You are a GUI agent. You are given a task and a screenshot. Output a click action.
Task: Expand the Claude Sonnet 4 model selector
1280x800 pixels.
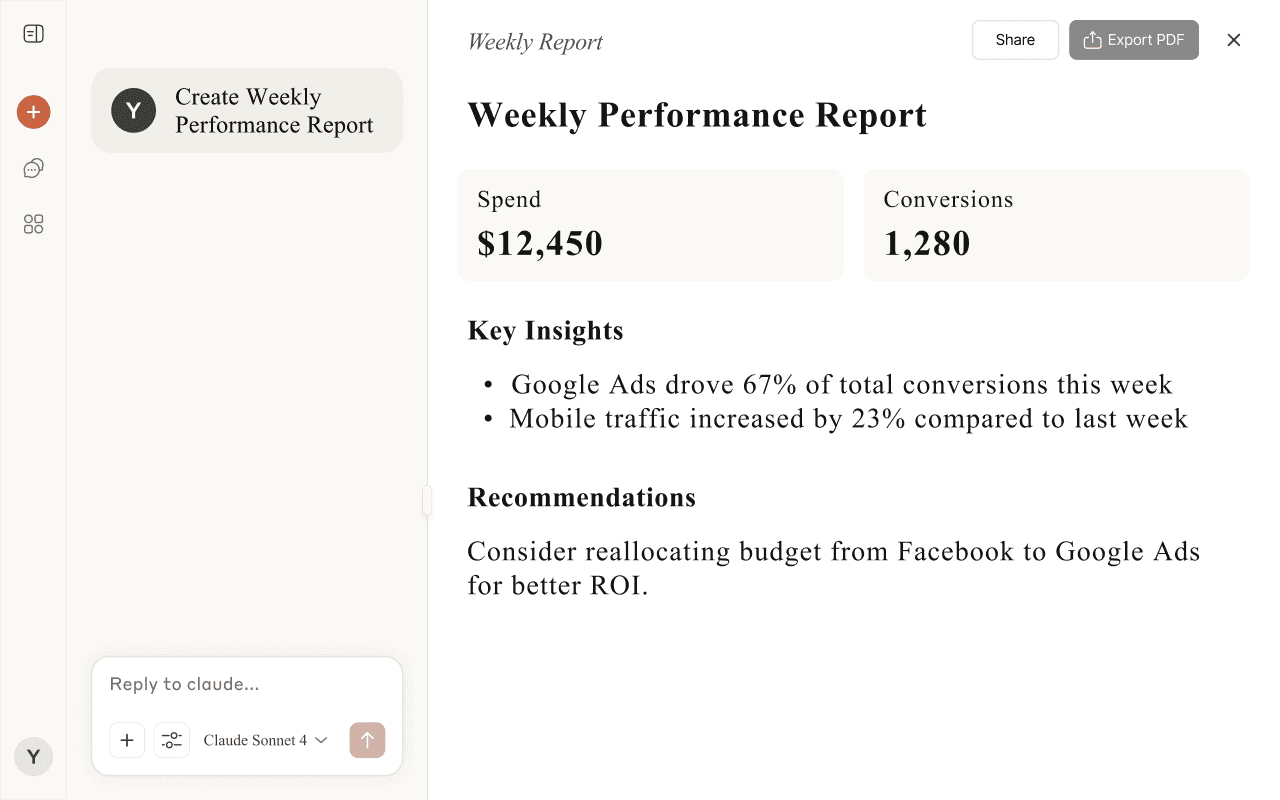265,740
